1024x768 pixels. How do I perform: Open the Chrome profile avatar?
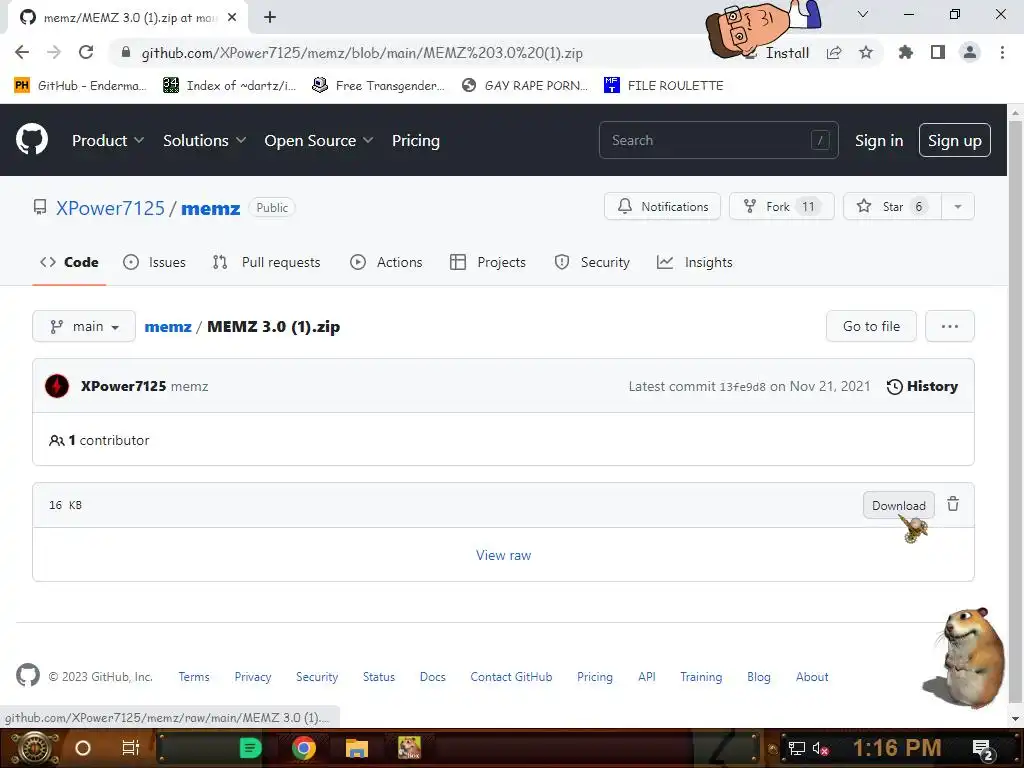[970, 52]
